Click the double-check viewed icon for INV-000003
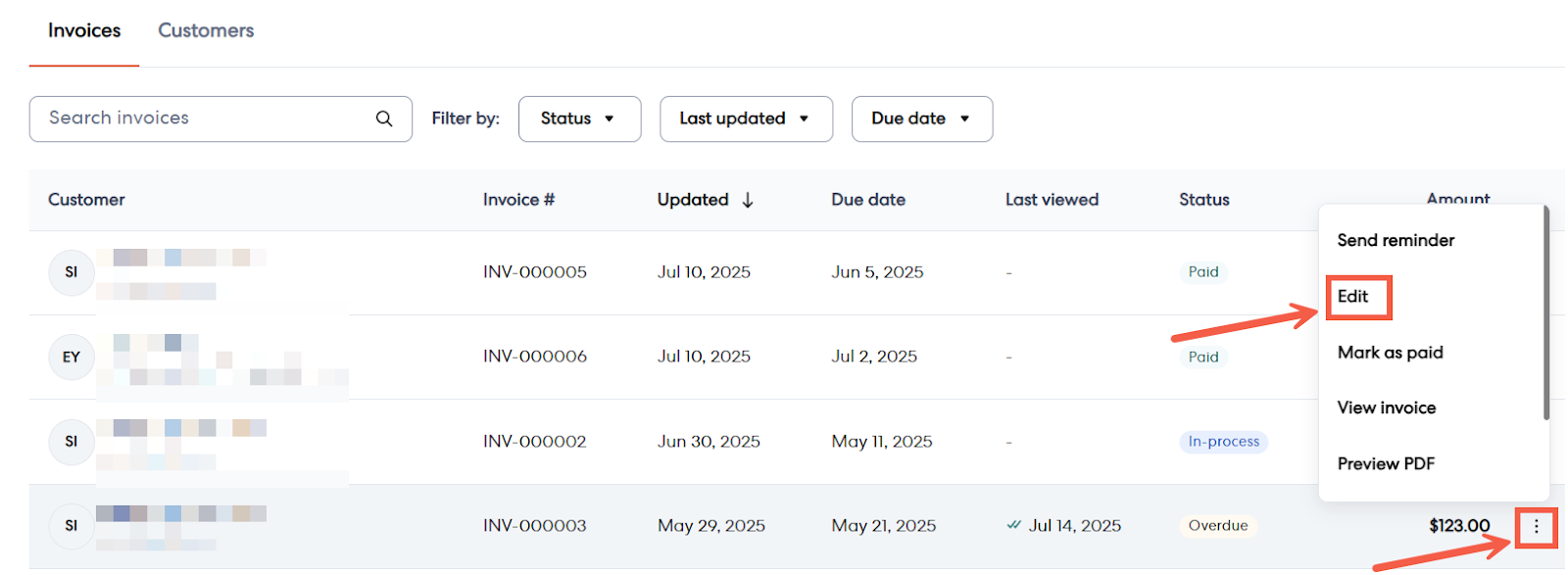This screenshot has width=1568, height=575. click(x=1013, y=525)
